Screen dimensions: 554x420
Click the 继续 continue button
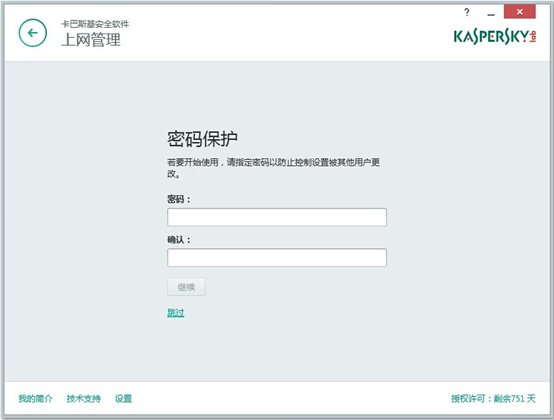(186, 287)
